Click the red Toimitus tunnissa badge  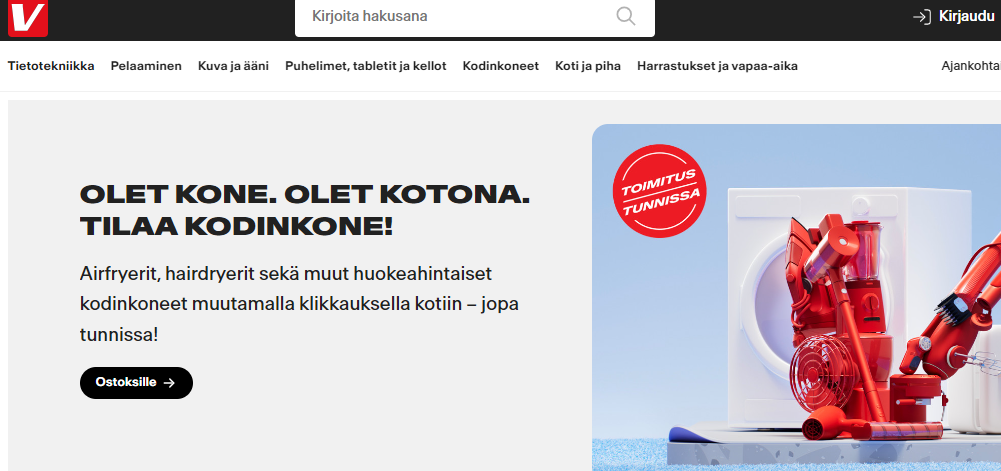click(659, 191)
